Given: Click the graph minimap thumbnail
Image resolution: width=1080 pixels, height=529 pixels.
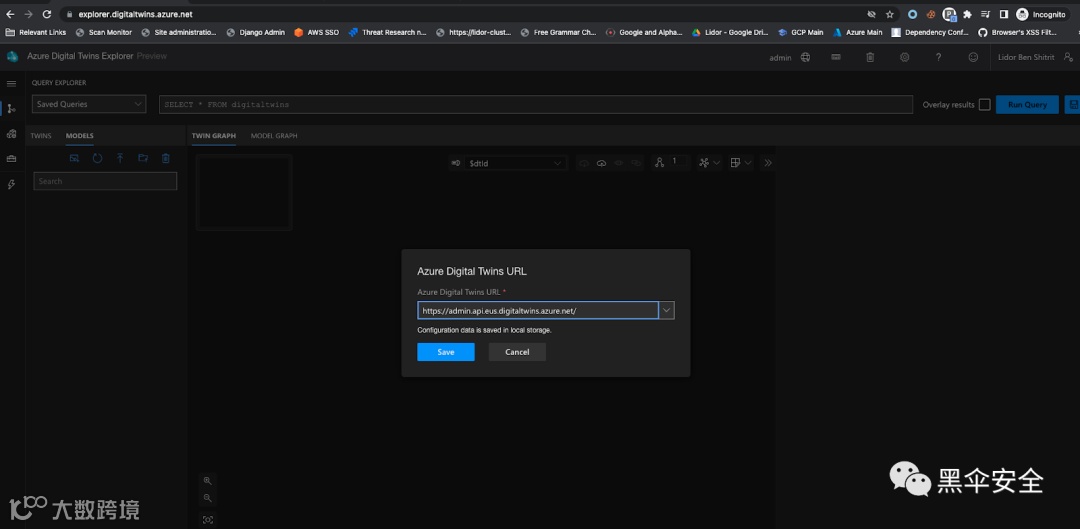Looking at the screenshot, I should (244, 192).
